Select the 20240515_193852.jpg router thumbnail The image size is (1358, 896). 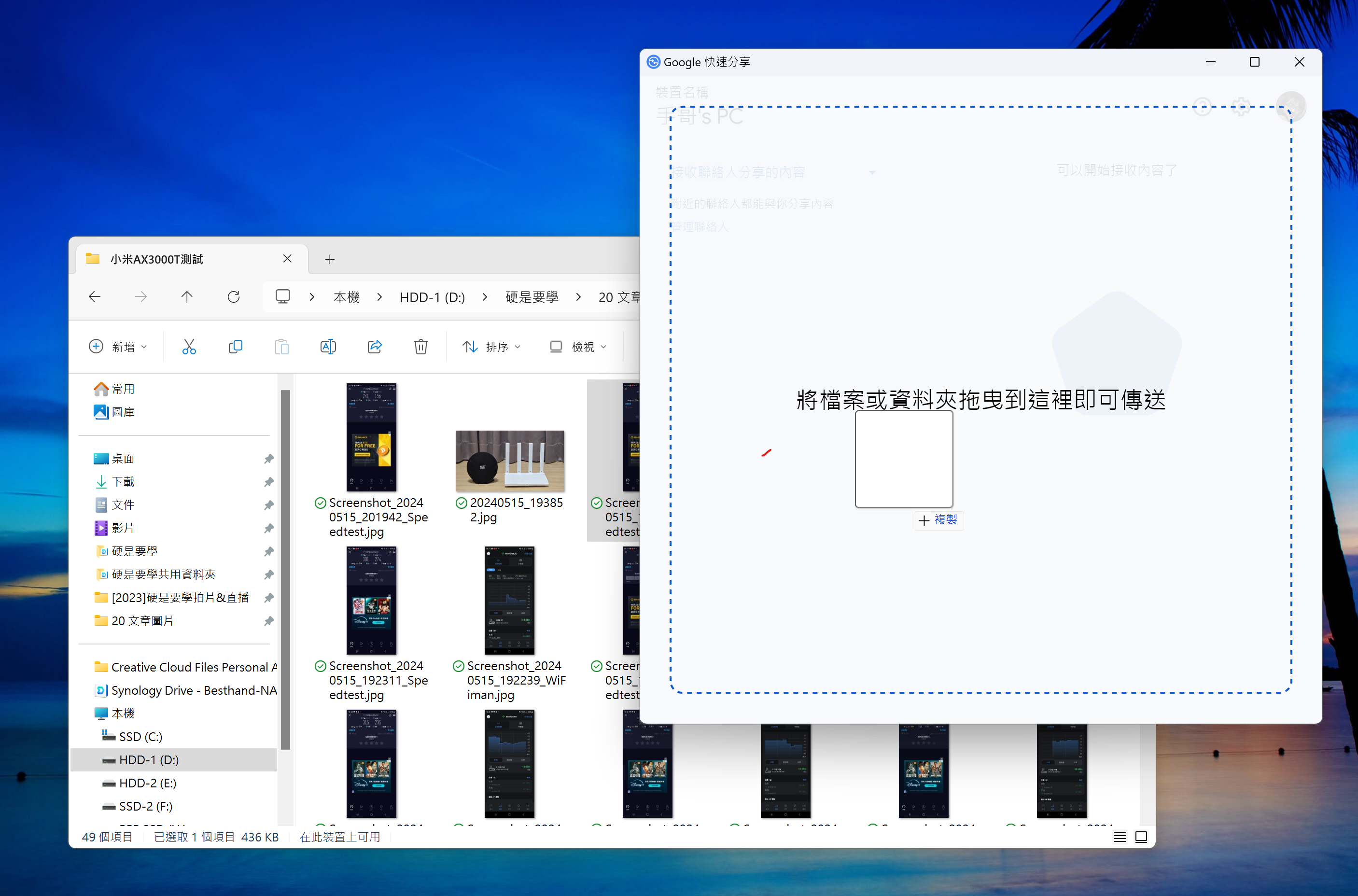tap(509, 461)
